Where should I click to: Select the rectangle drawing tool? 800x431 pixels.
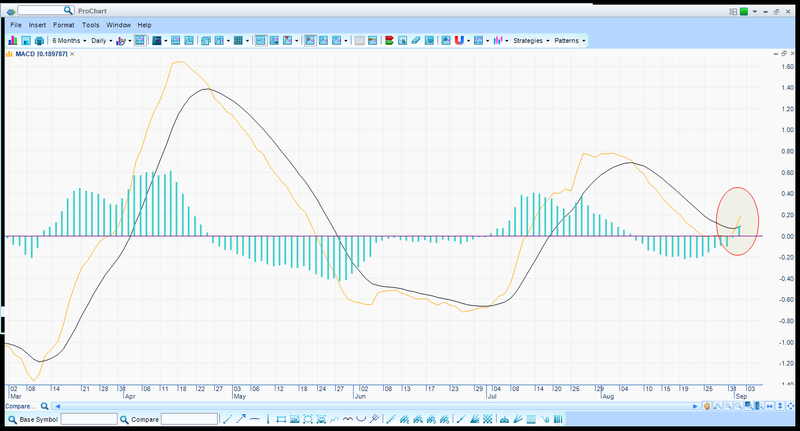[x=281, y=419]
